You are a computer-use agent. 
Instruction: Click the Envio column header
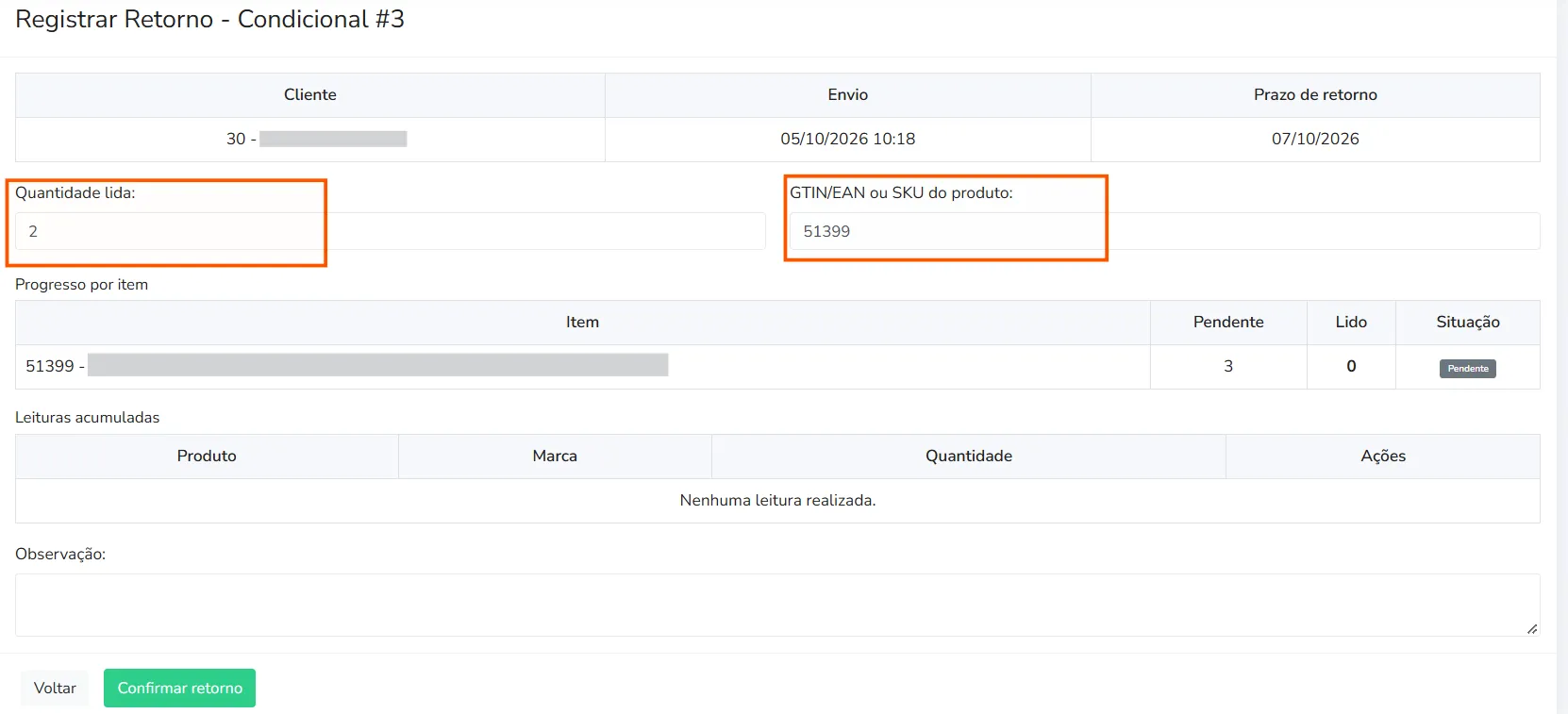[847, 94]
